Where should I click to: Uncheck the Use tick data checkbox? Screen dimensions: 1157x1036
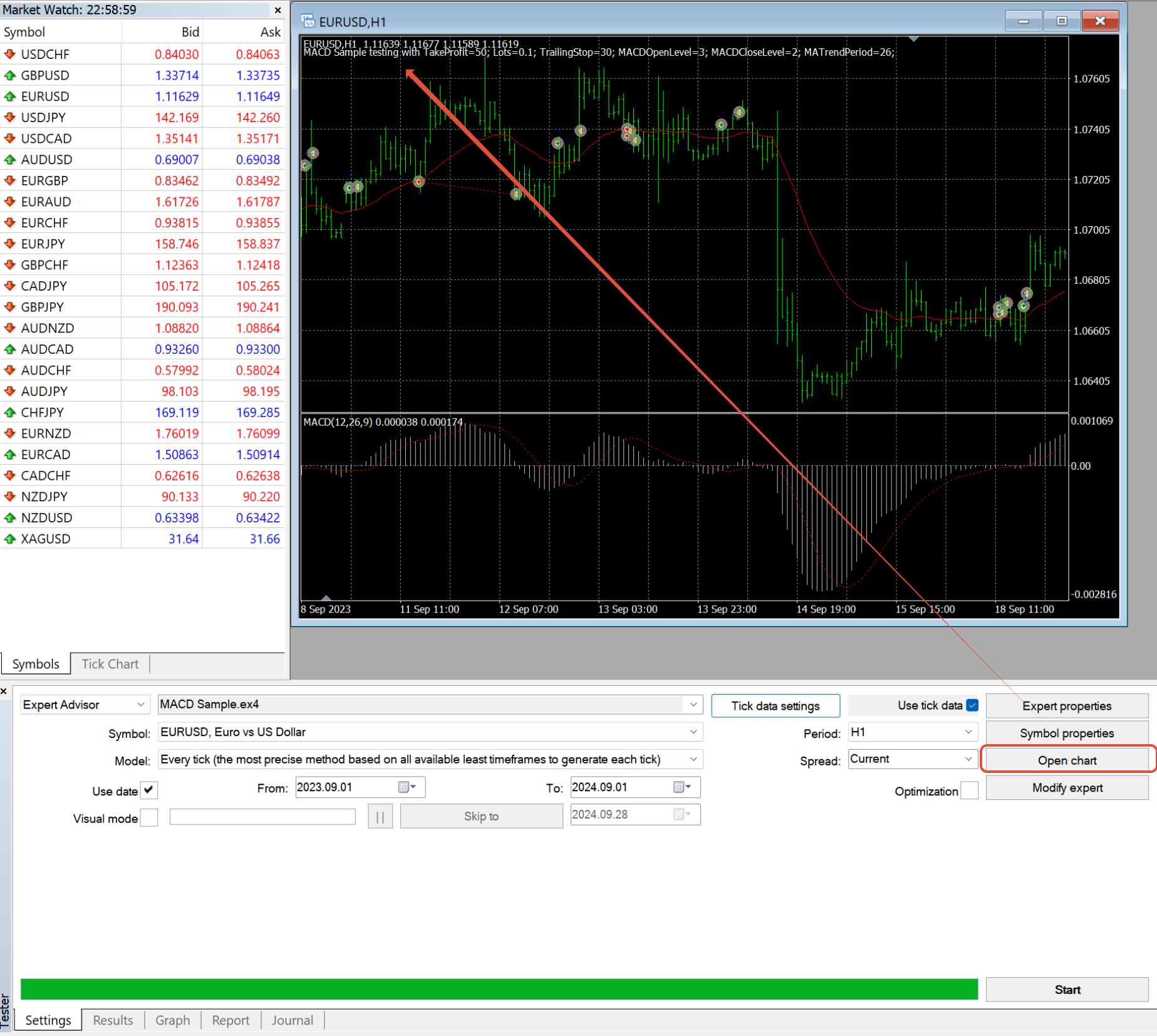(972, 705)
